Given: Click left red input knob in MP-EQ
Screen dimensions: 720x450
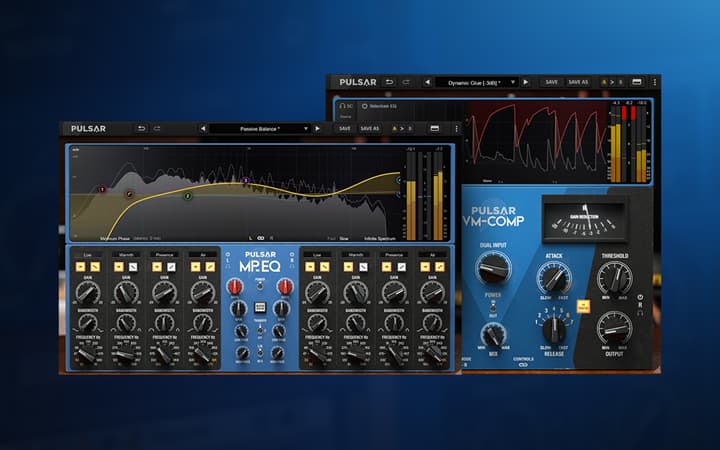Looking at the screenshot, I should 235,287.
